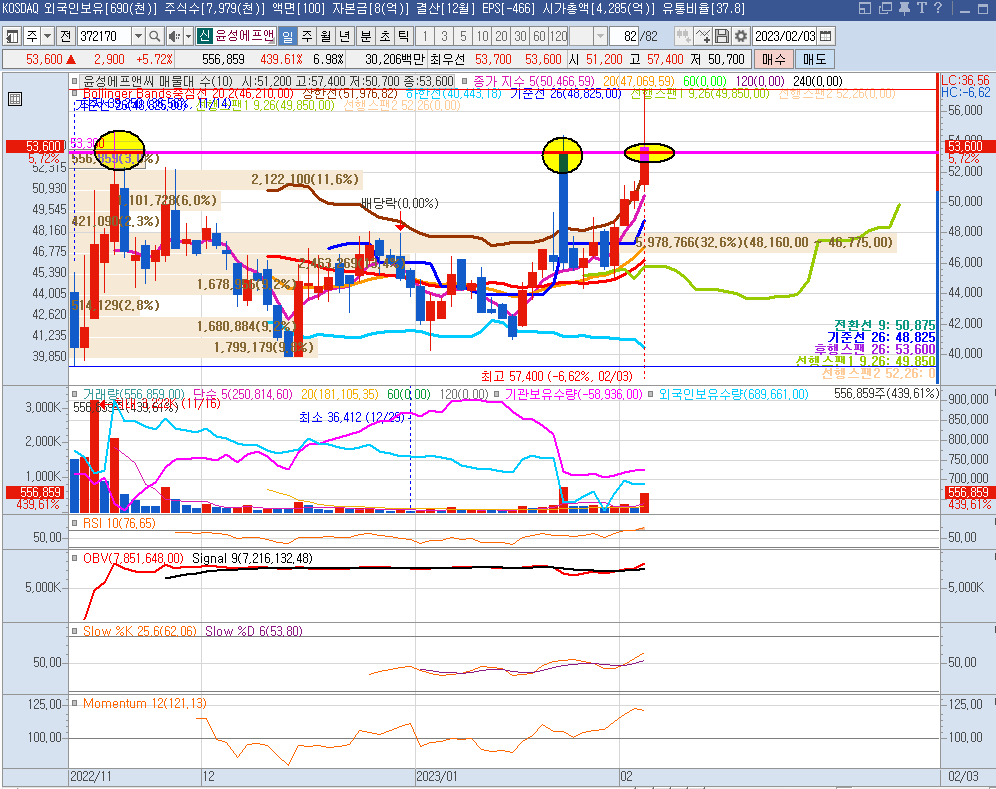The width and height of the screenshot is (996, 789).
Task: Click the speaker sound alert icon
Action: 174,36
